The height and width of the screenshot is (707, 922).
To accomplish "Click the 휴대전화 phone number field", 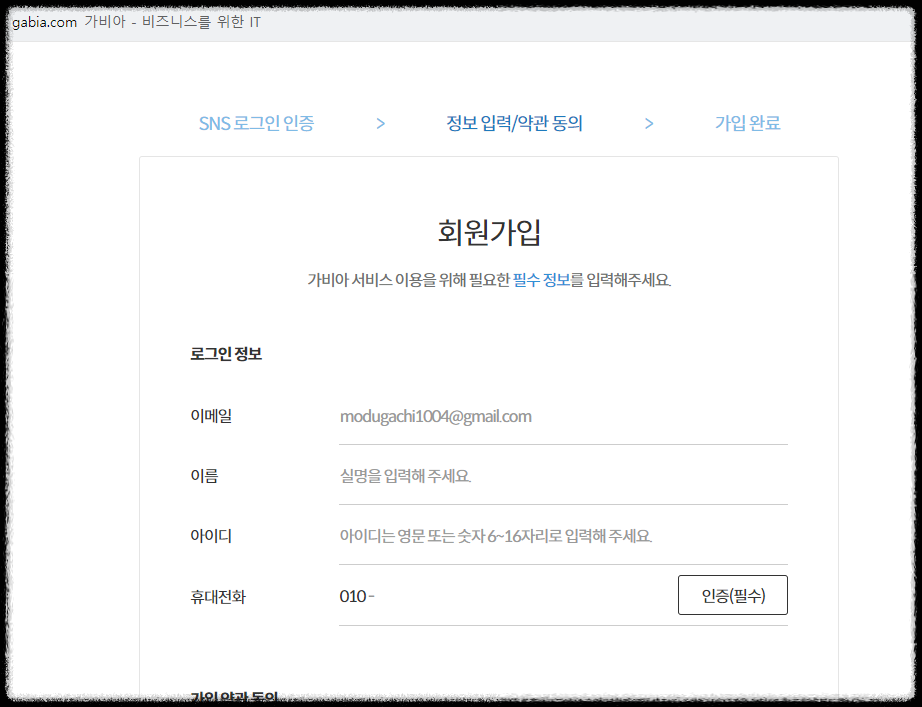I will [500, 596].
